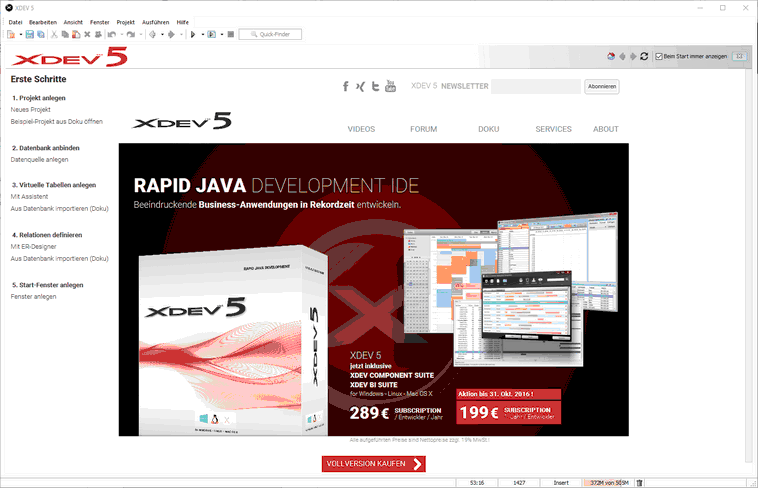The width and height of the screenshot is (758, 488).
Task: Open the run project dropdown arrow
Action: tap(203, 34)
